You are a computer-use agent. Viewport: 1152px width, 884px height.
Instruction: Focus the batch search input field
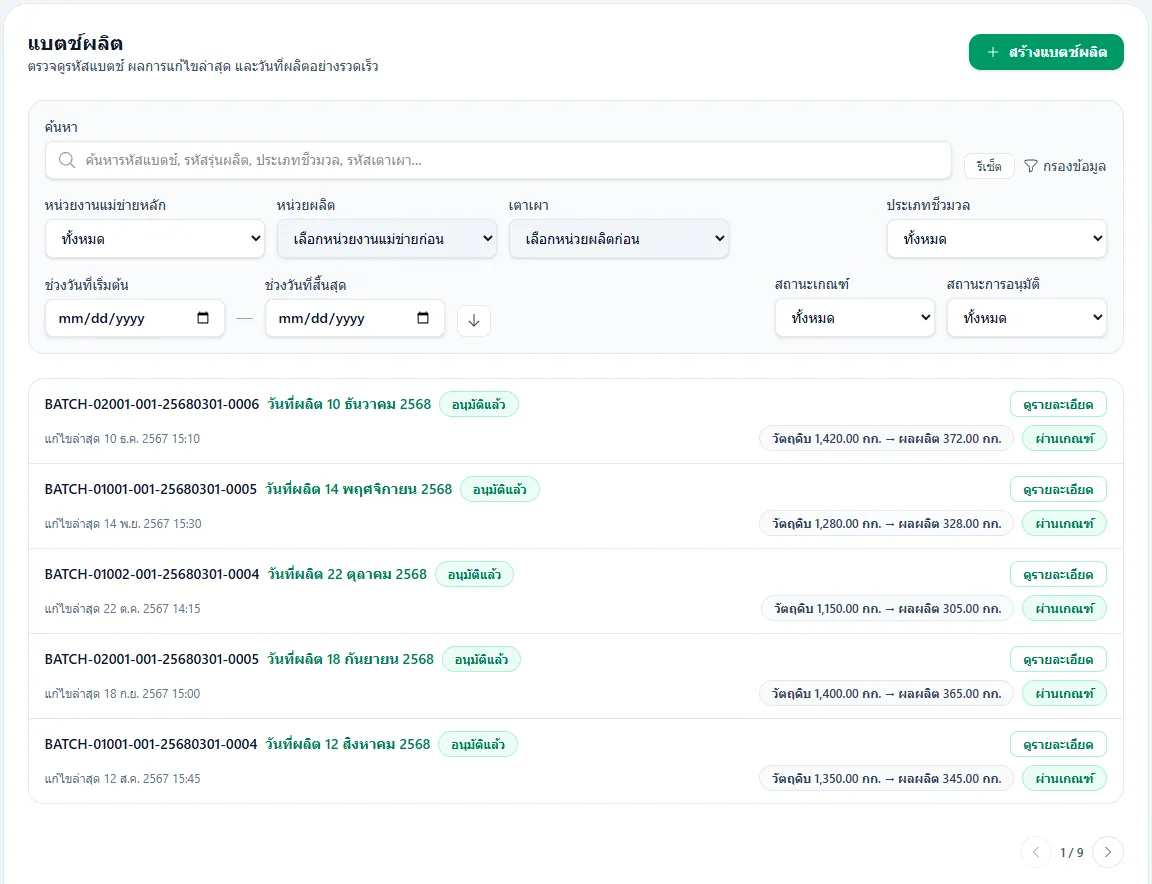(x=498, y=160)
